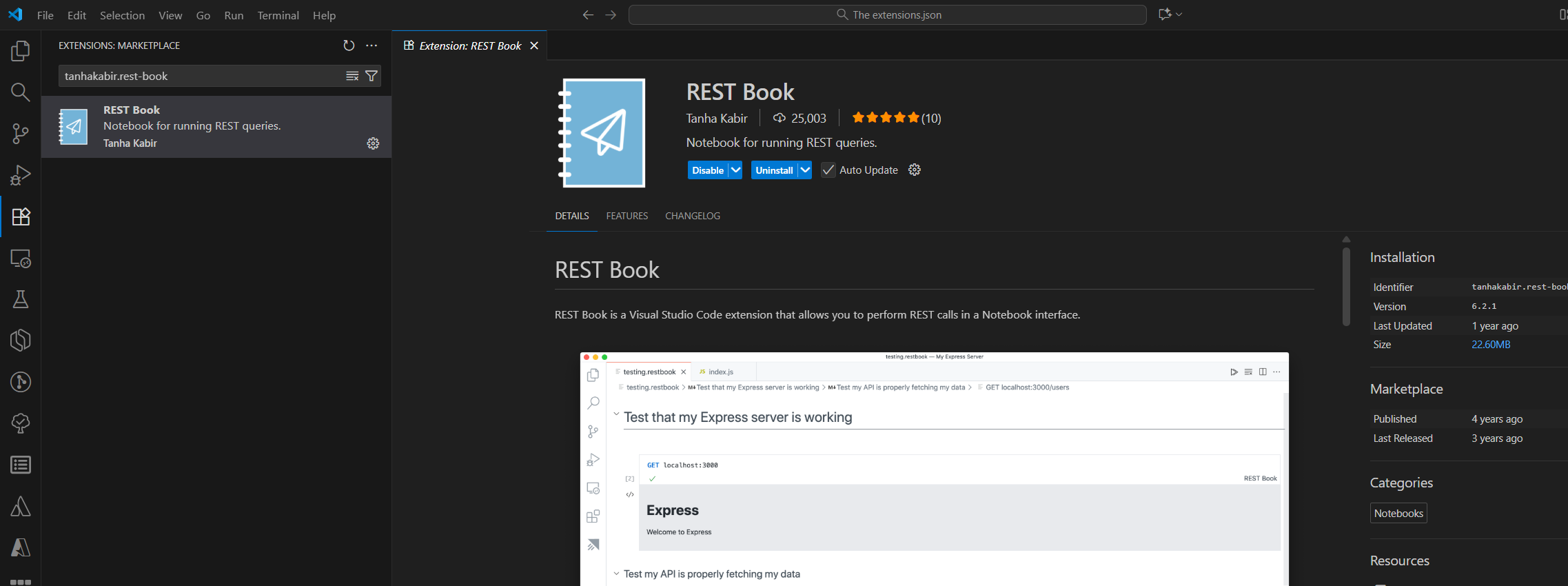
Task: Click the Last Released value 3 years ago
Action: [x=1497, y=438]
